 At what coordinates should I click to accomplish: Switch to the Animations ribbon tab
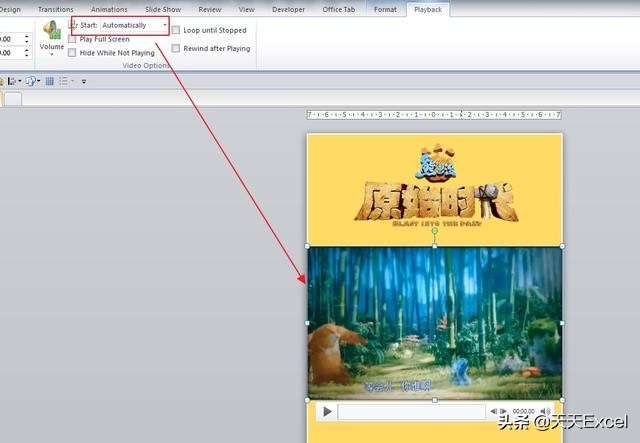click(109, 9)
